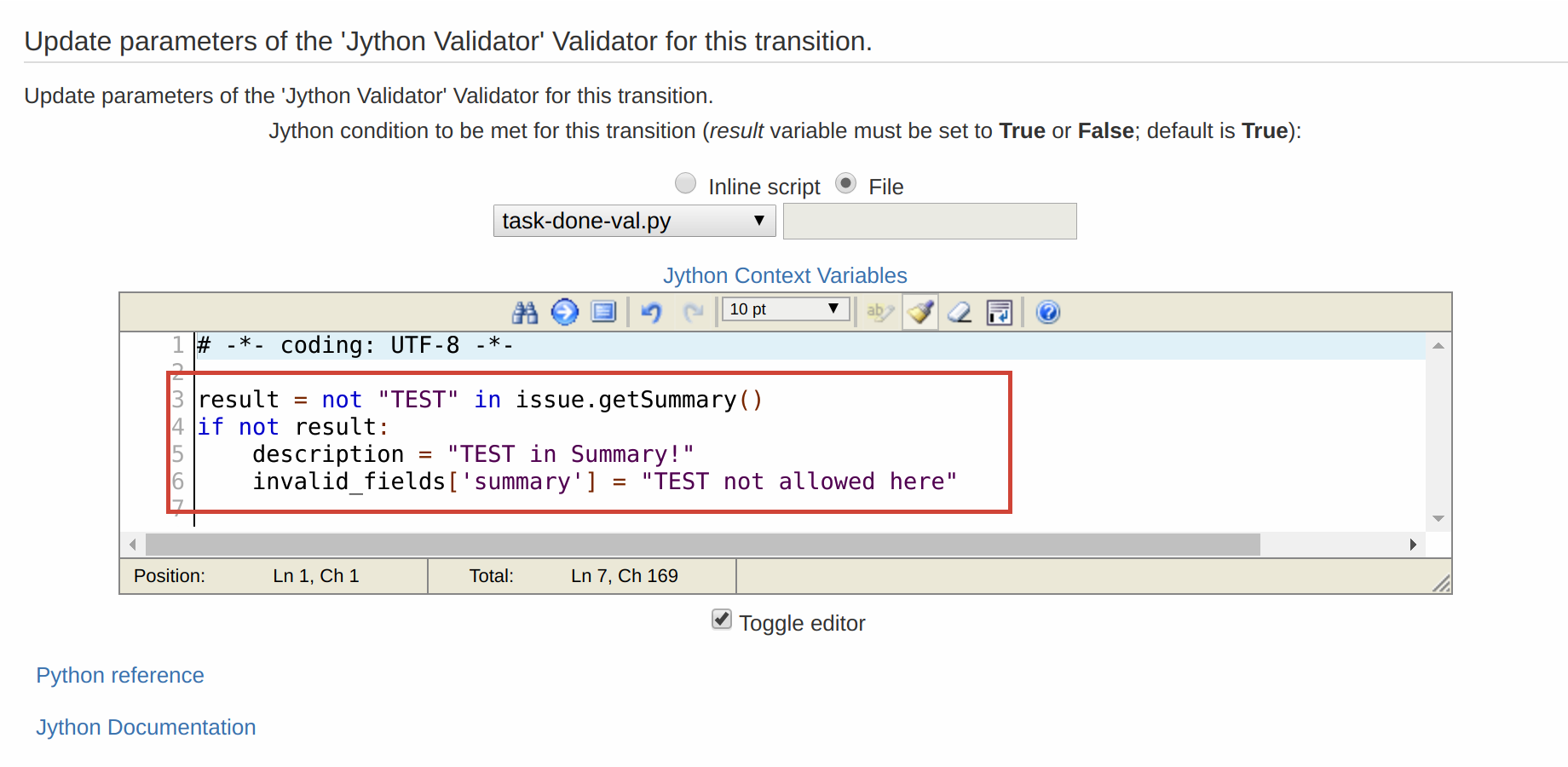Toggle syntax highlight brush icon

pos(920,312)
